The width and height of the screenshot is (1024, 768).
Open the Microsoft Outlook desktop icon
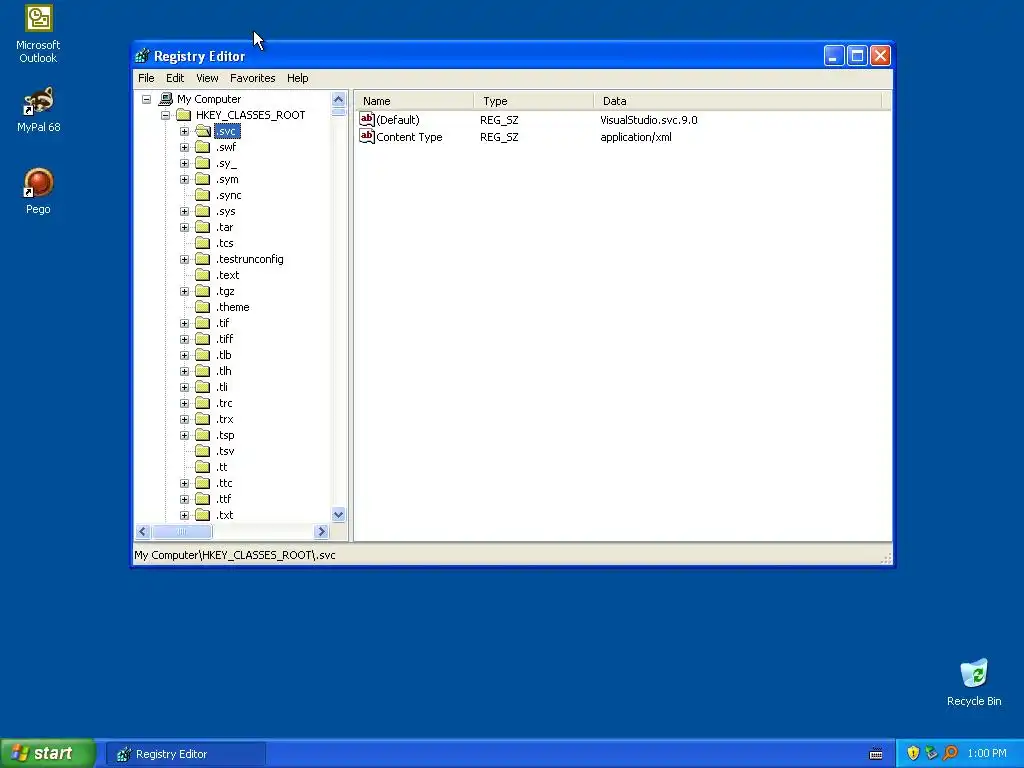click(38, 34)
